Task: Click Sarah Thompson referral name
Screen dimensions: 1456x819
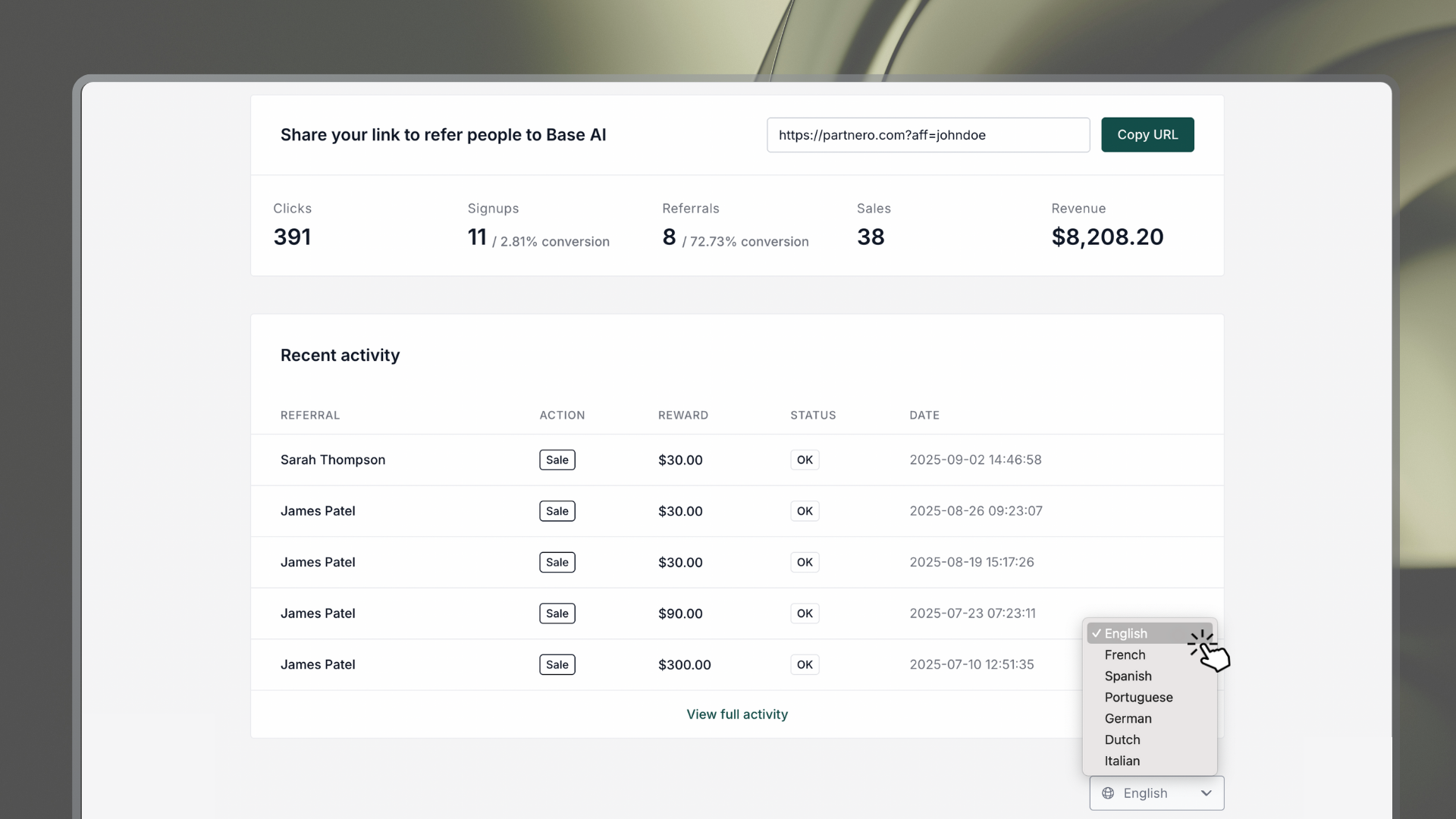Action: (x=333, y=460)
